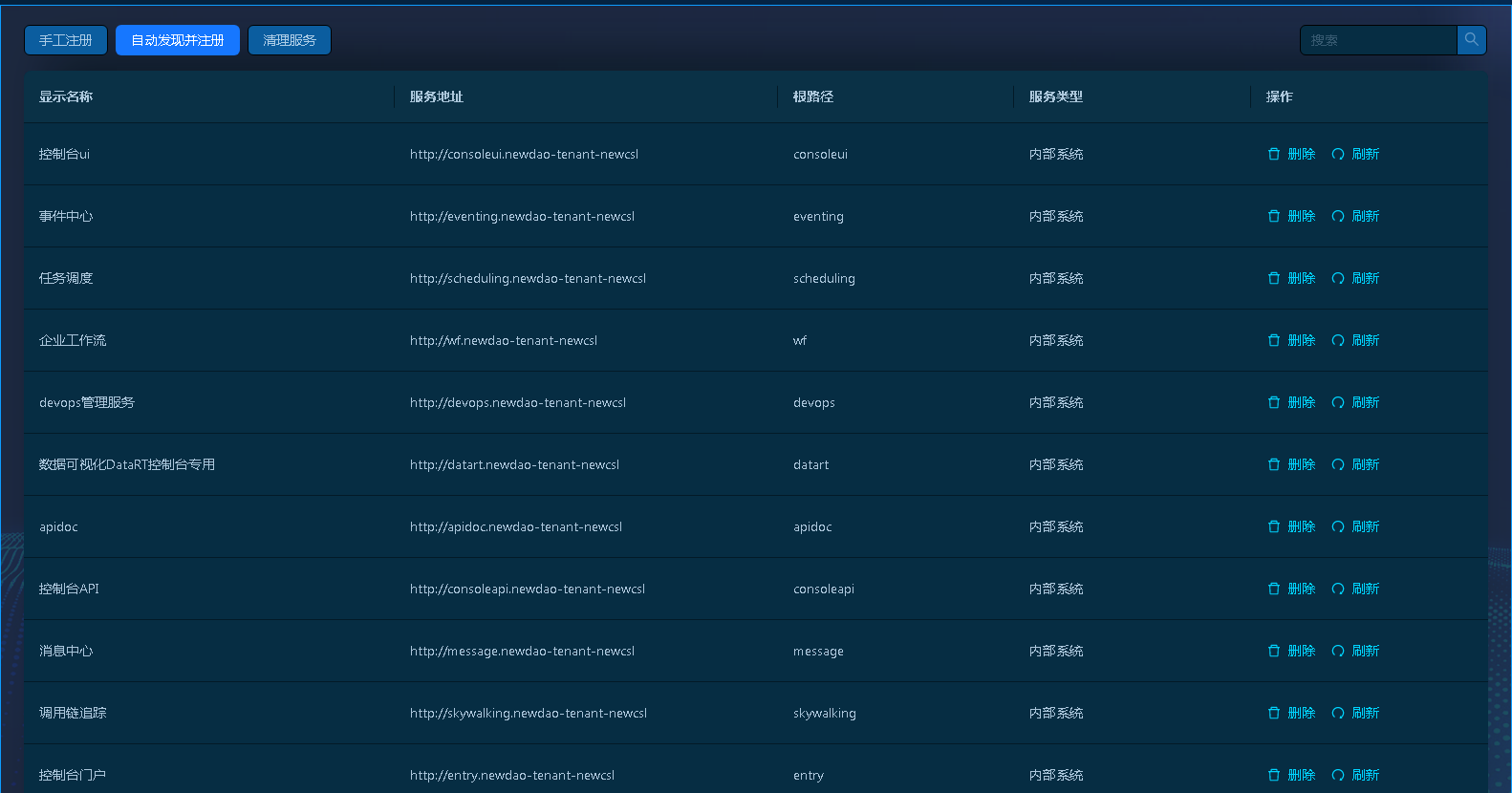Delete the 任务调度 service row
1512x793 pixels.
tap(1291, 278)
